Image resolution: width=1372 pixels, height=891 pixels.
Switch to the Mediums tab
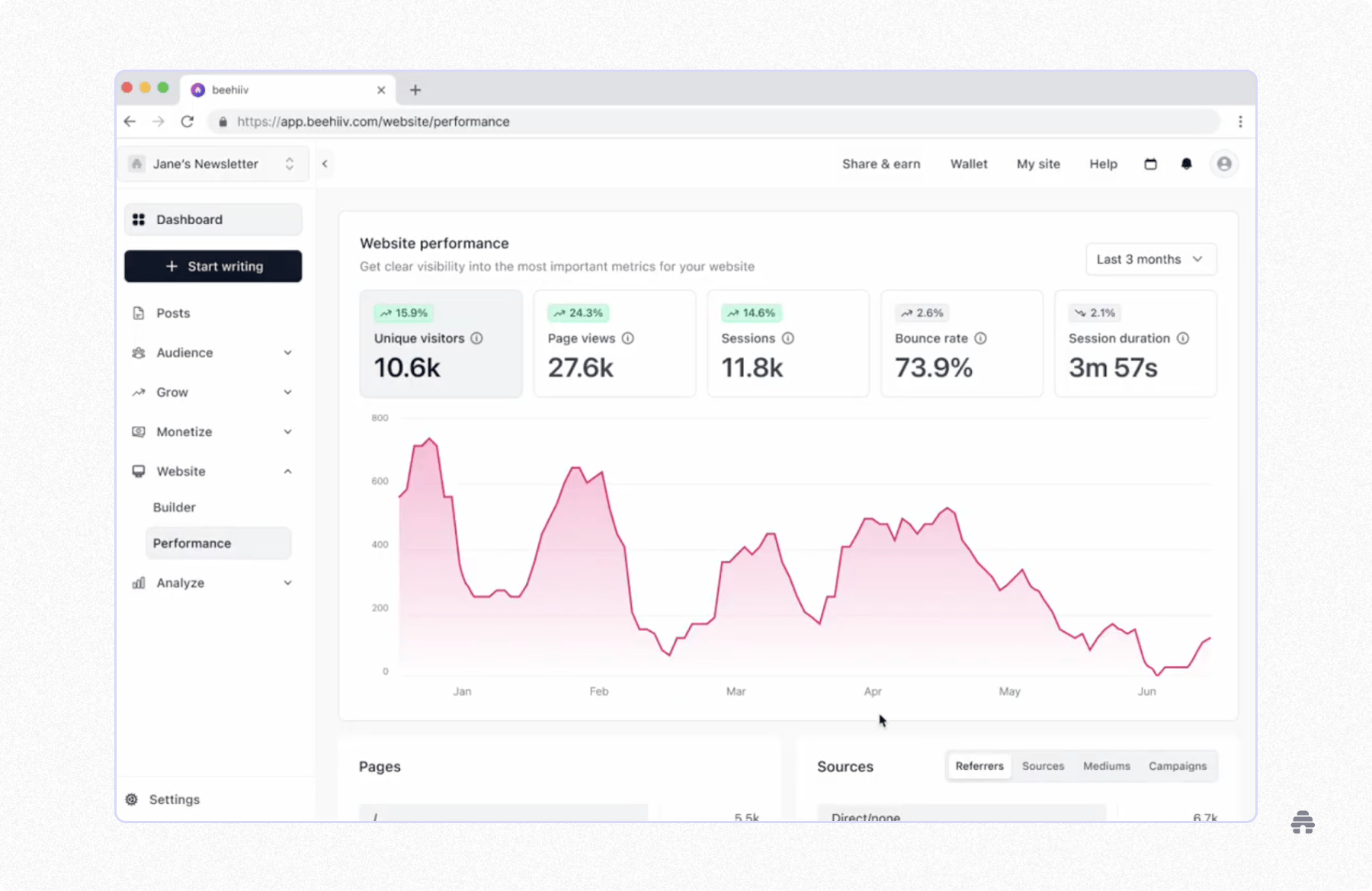coord(1106,766)
